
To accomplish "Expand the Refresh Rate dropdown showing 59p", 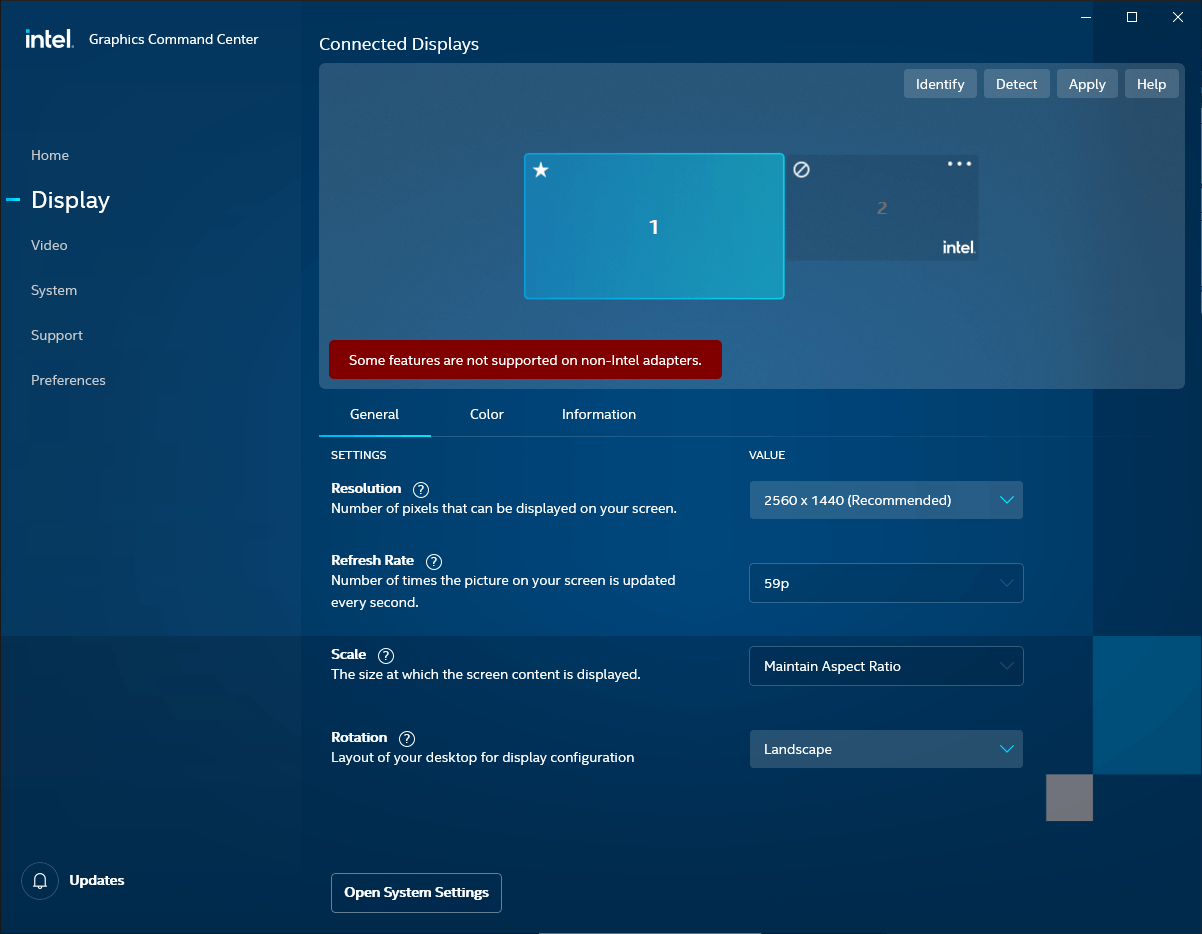I will pyautogui.click(x=886, y=583).
